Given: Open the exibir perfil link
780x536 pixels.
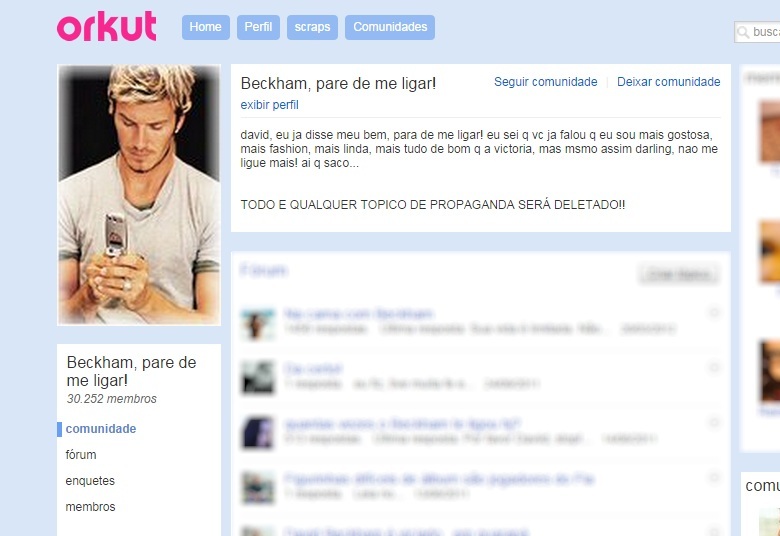Looking at the screenshot, I should (270, 105).
